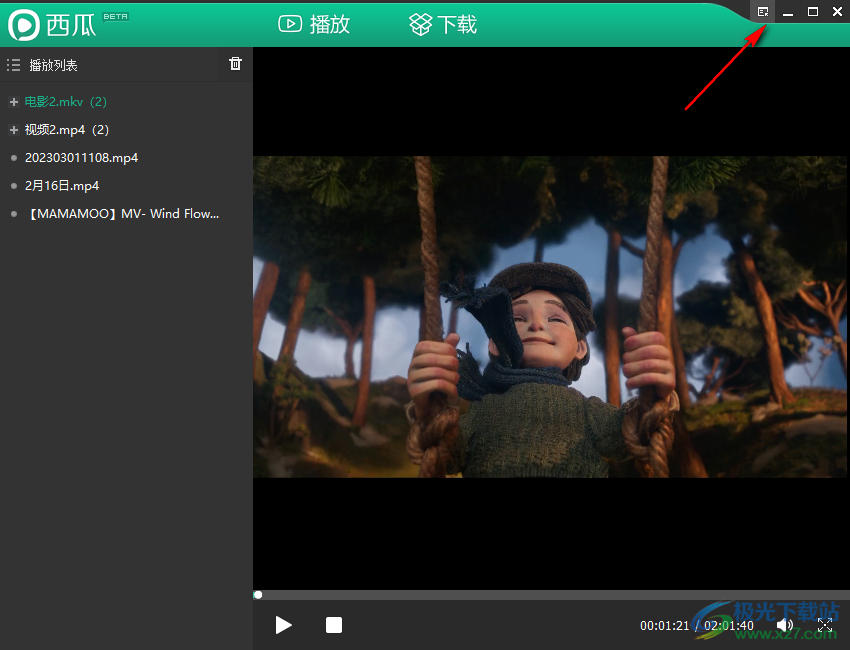Click the 播放列表 header label

[x=53, y=65]
